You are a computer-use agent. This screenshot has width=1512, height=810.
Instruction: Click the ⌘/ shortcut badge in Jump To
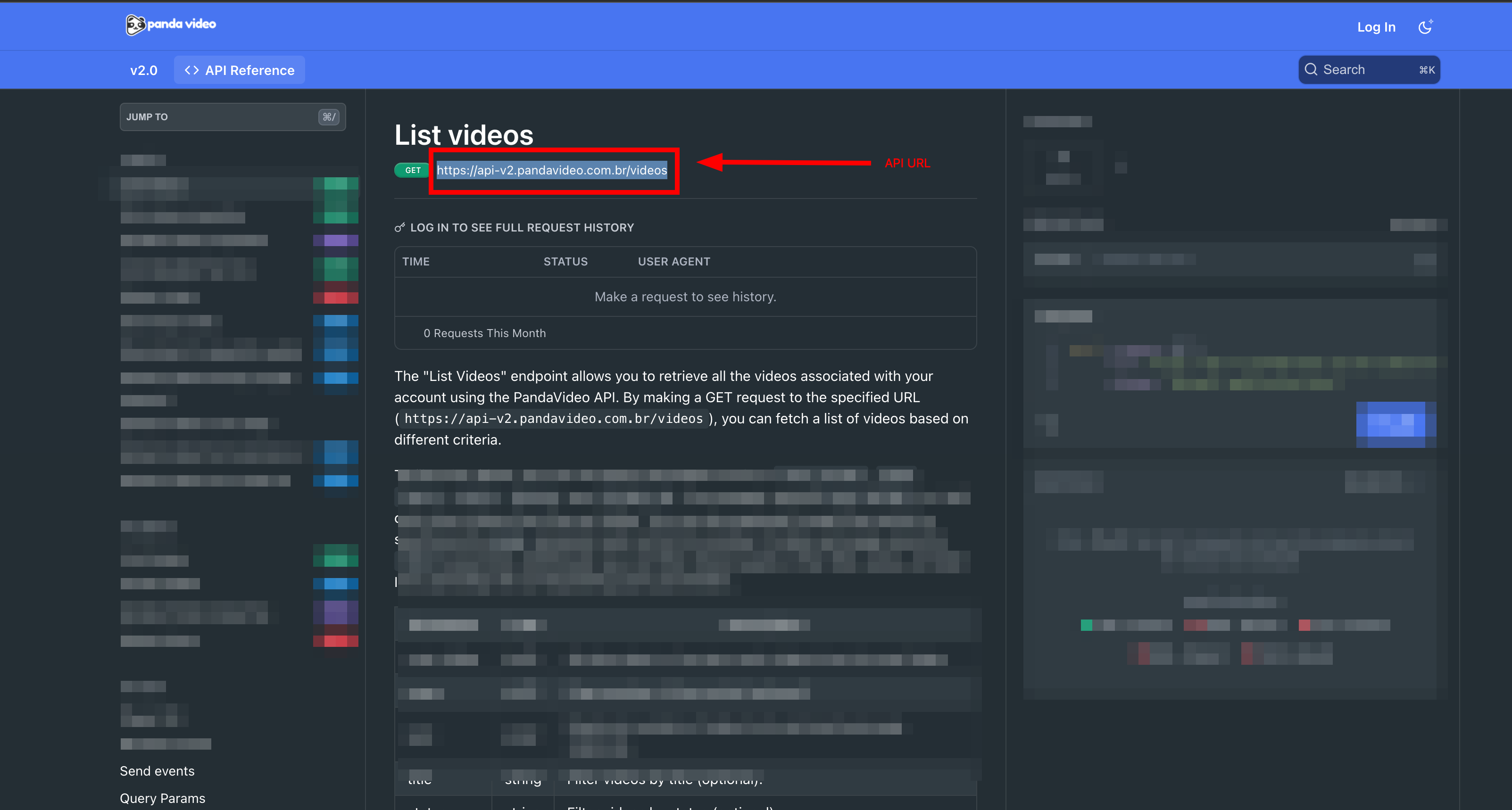coord(329,117)
